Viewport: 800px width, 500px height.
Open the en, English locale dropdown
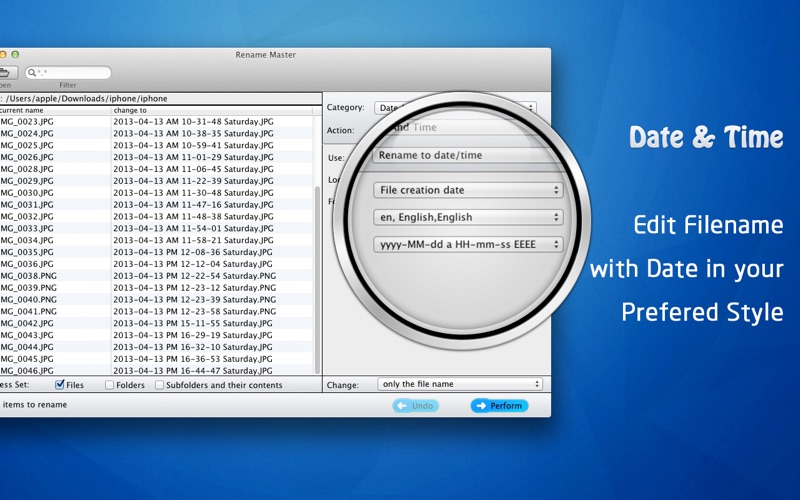[468, 217]
